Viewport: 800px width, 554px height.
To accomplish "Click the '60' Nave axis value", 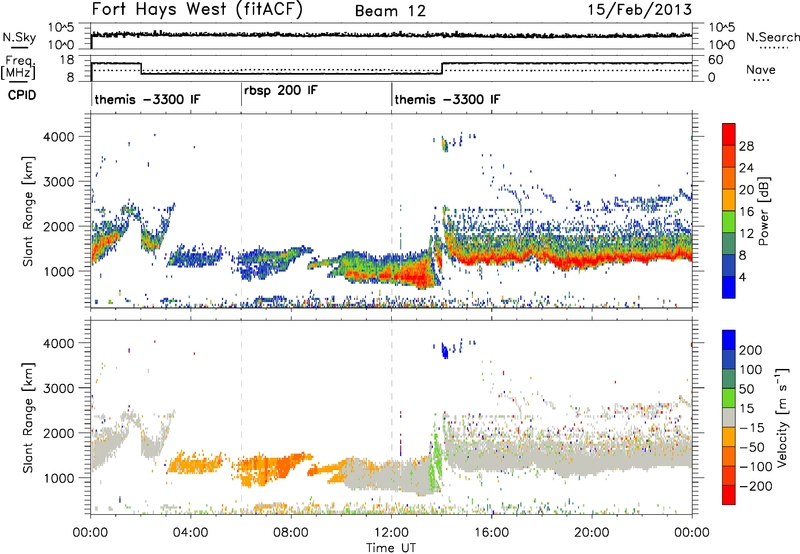I will (x=716, y=60).
